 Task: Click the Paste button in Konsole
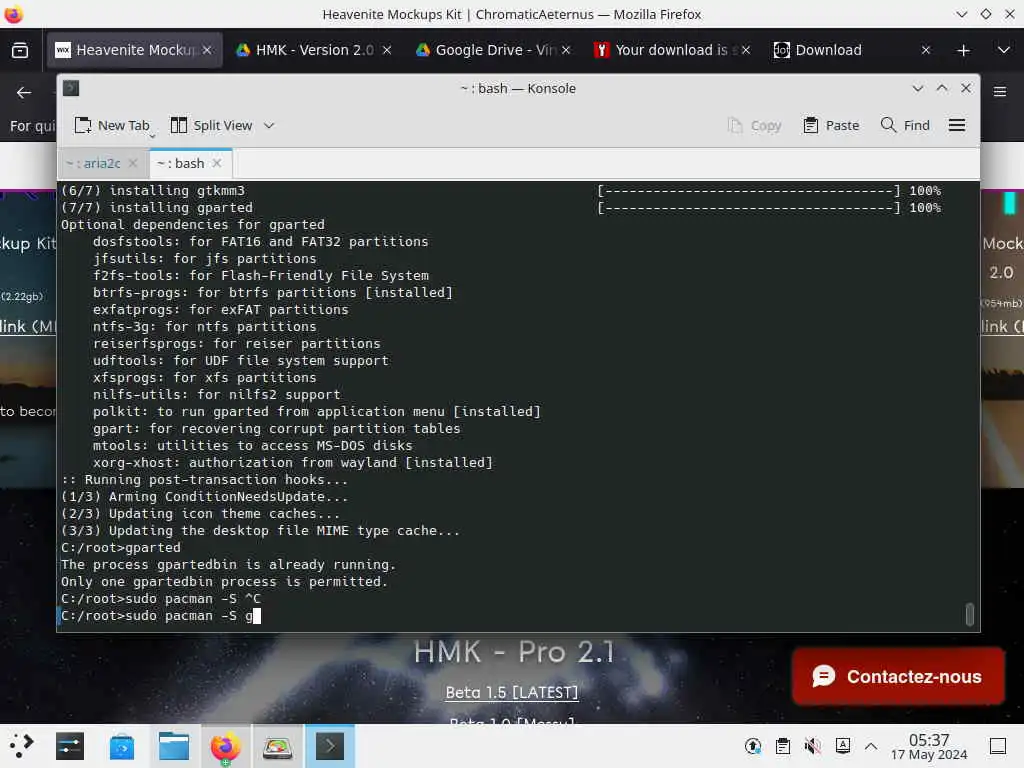point(831,125)
